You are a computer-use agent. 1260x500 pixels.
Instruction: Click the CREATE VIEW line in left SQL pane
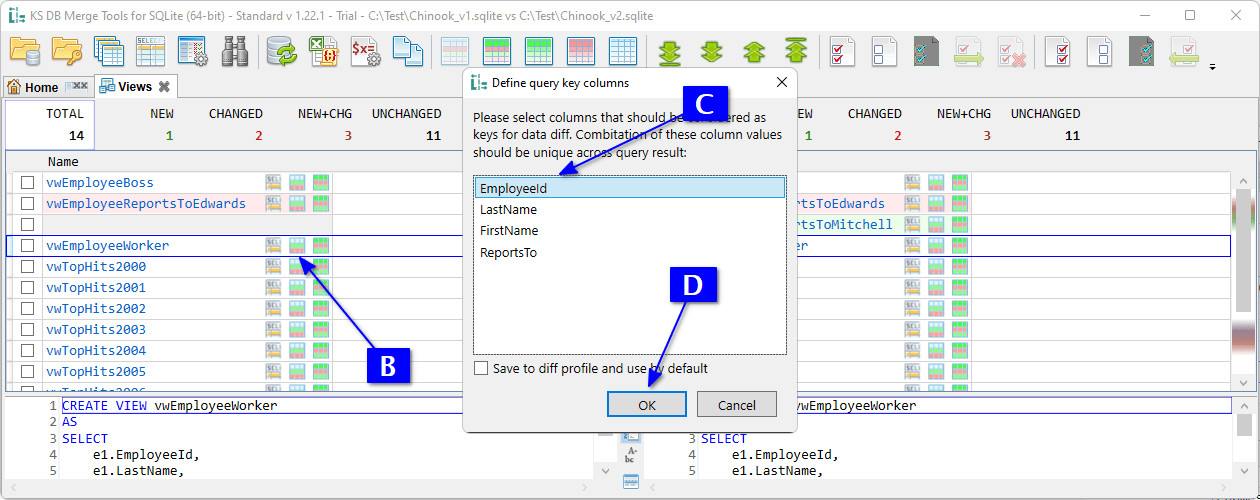point(169,406)
